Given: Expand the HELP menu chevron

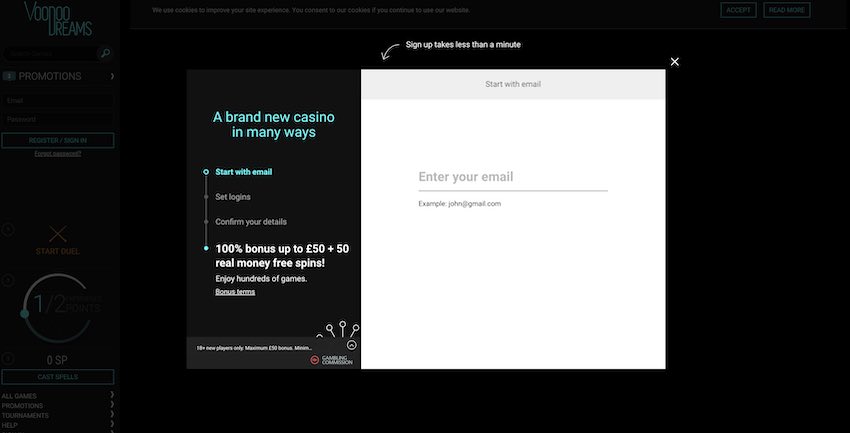Looking at the screenshot, I should [112, 424].
